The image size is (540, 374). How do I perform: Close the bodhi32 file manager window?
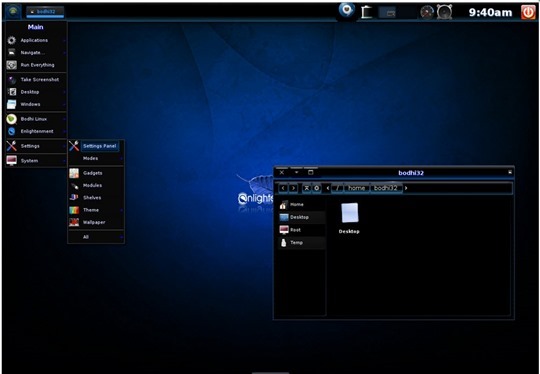pos(282,172)
